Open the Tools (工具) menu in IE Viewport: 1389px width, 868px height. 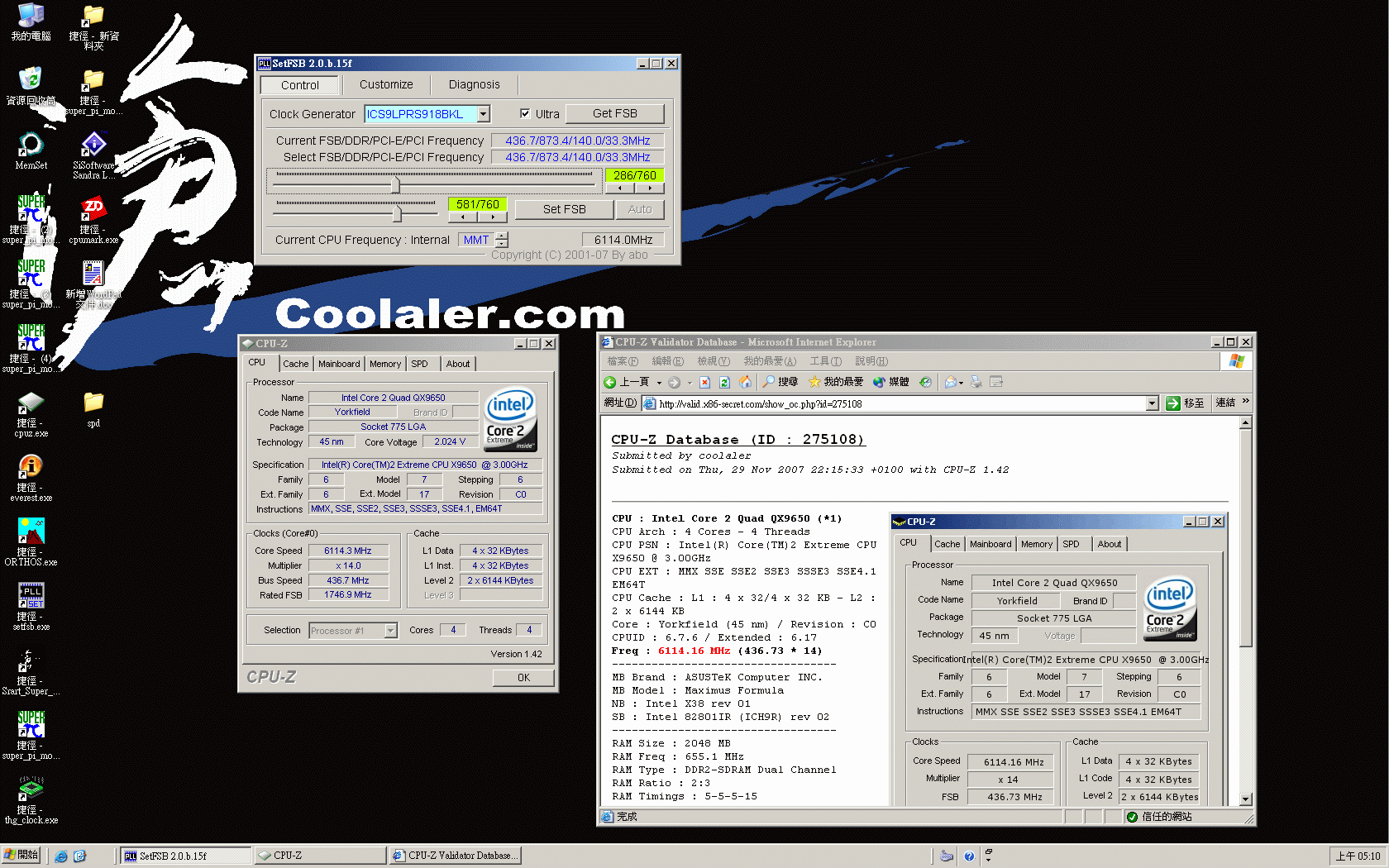(x=825, y=361)
